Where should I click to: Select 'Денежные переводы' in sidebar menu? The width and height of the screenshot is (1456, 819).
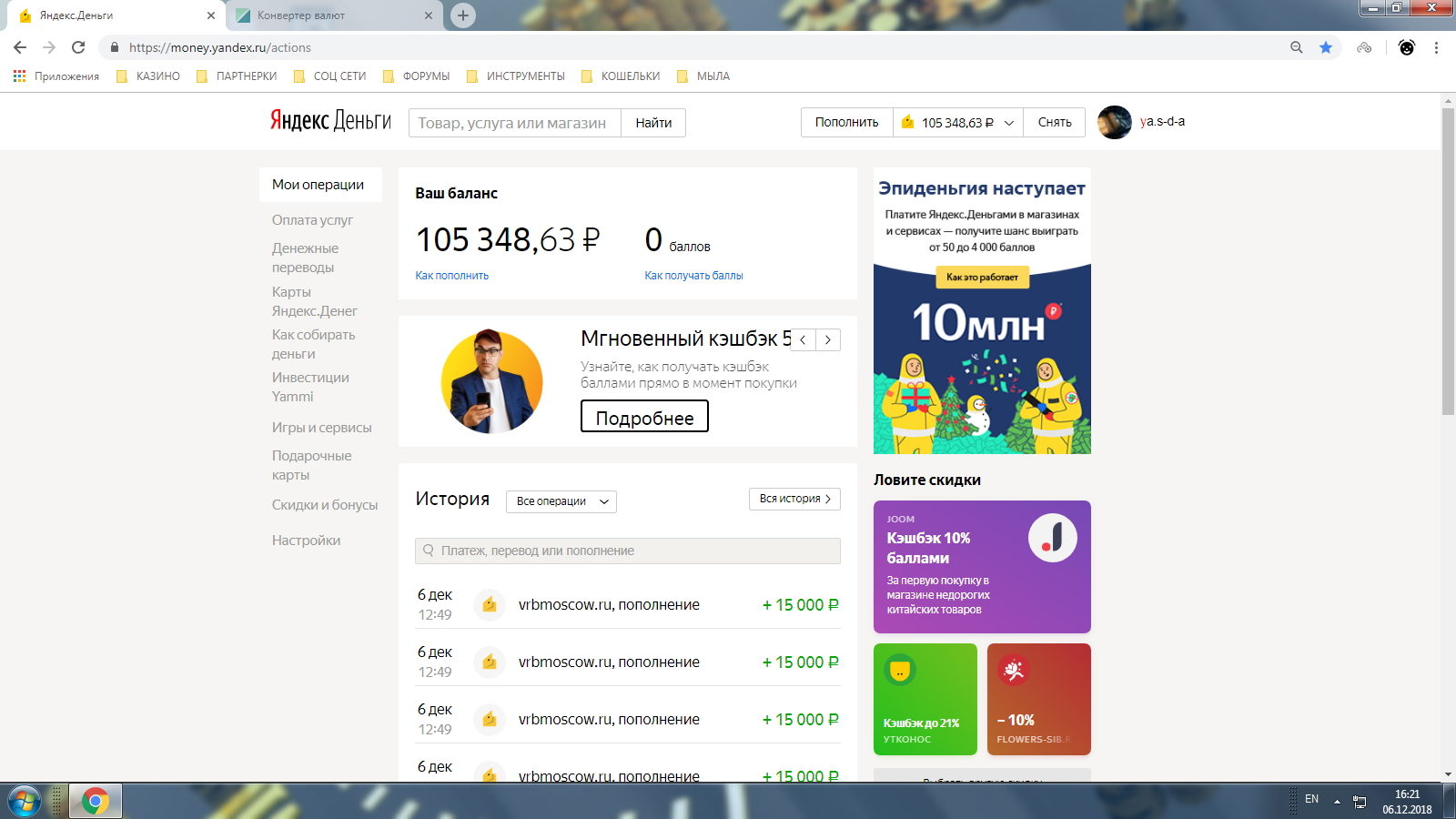pos(305,258)
